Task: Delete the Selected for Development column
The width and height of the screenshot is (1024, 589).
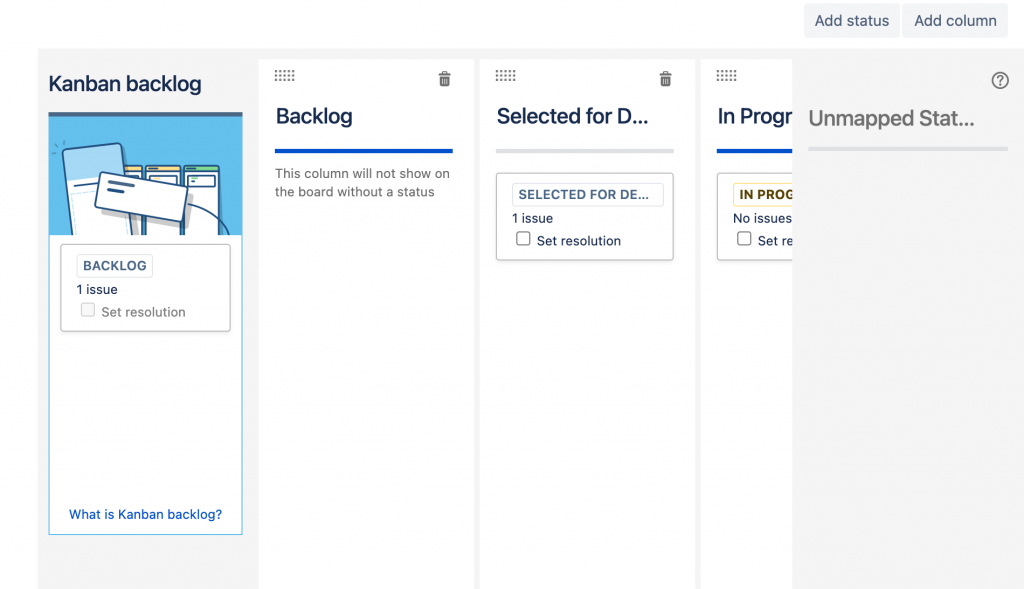Action: (666, 79)
